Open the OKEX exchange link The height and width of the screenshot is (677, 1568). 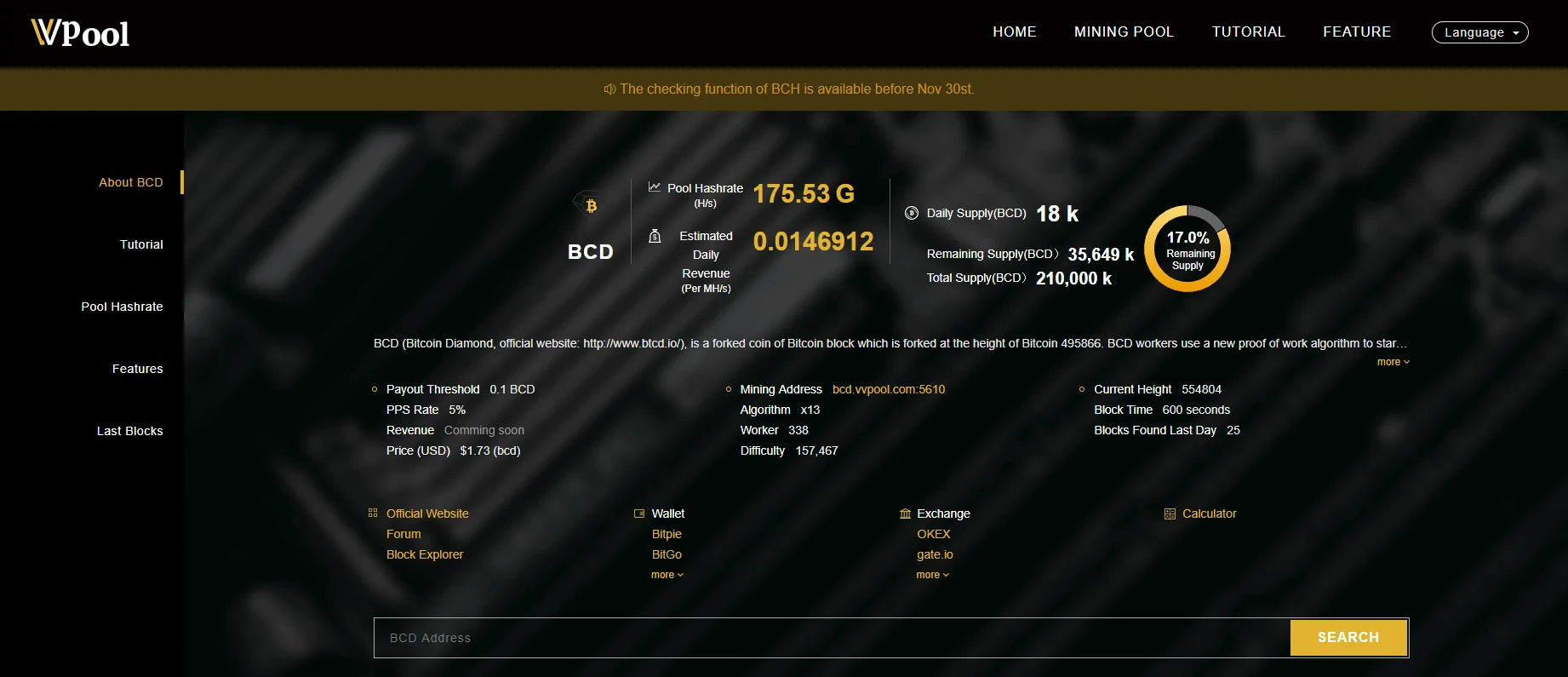tap(934, 534)
